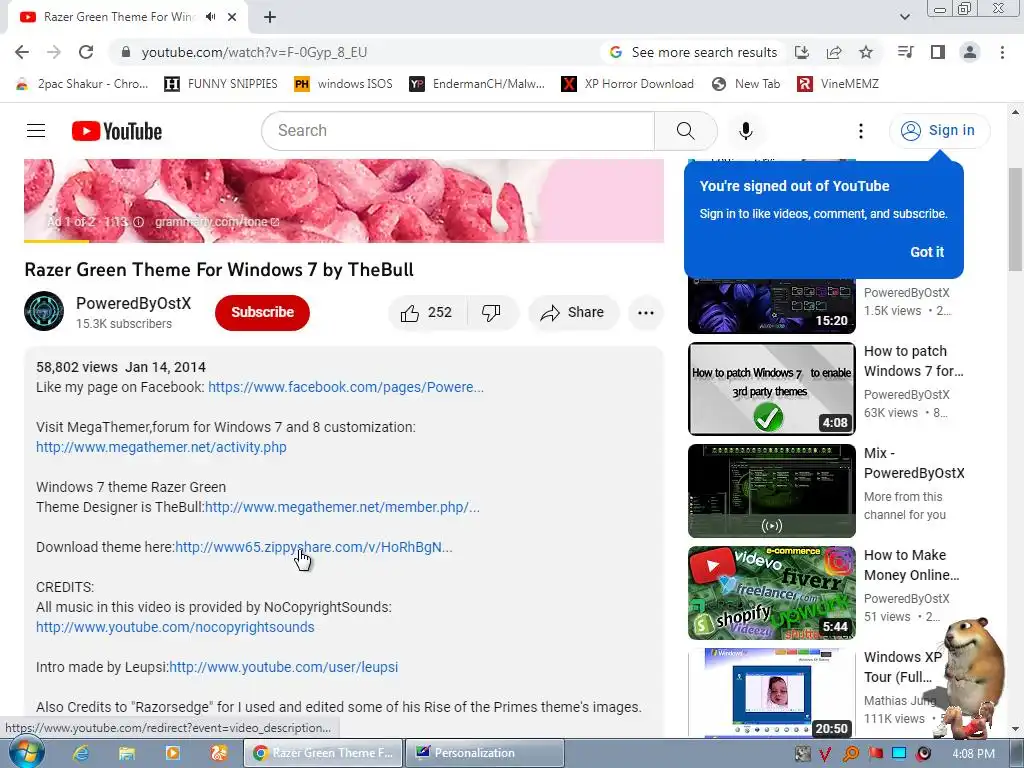The height and width of the screenshot is (768, 1024).
Task: Click the See more search results chip
Action: point(694,52)
